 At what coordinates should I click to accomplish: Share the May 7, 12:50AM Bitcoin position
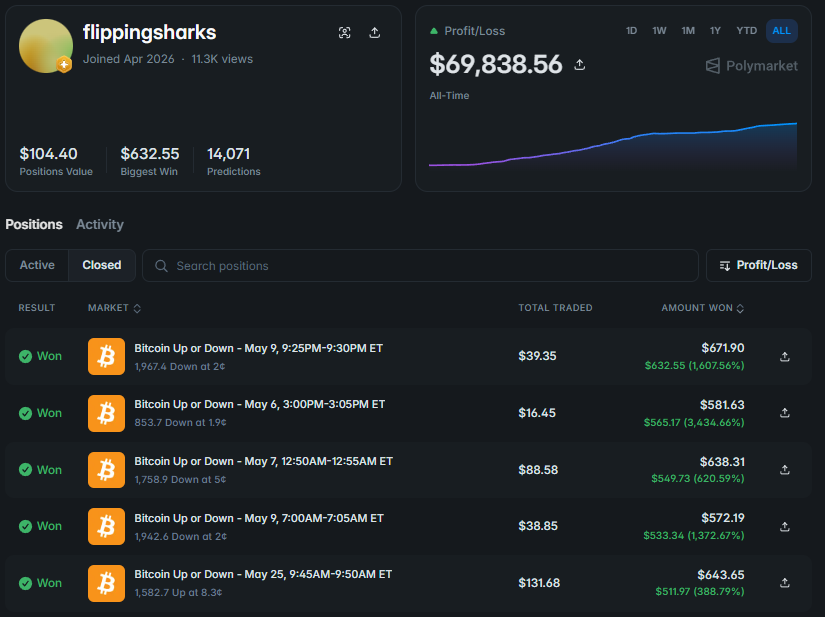[784, 470]
